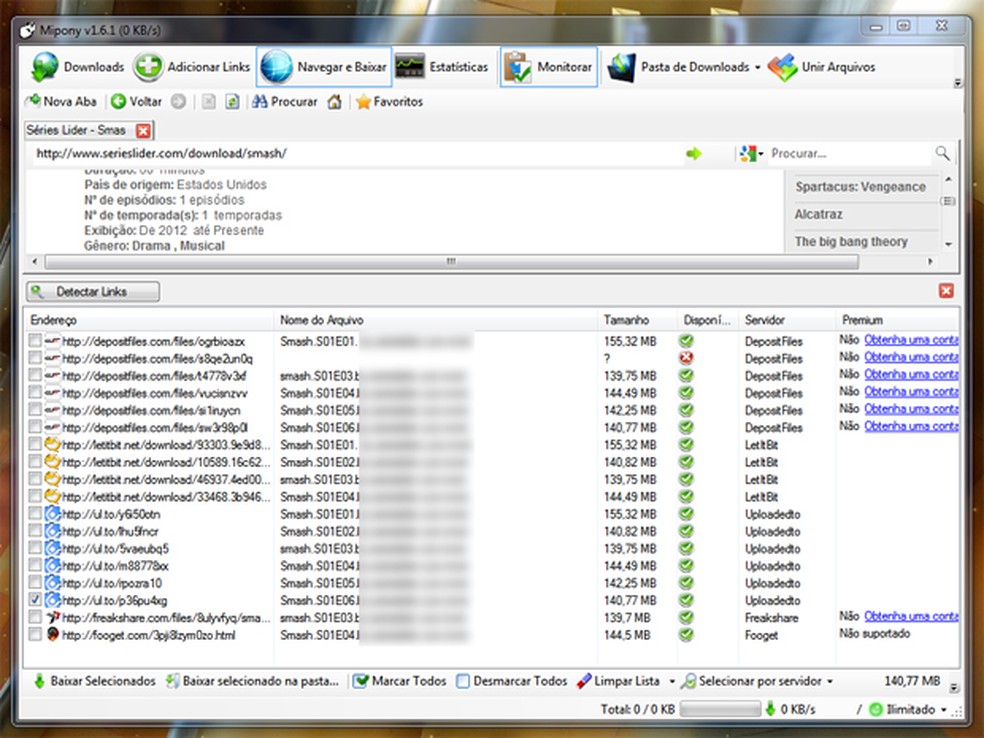Open Selecionar por servidor dropdown

757,681
